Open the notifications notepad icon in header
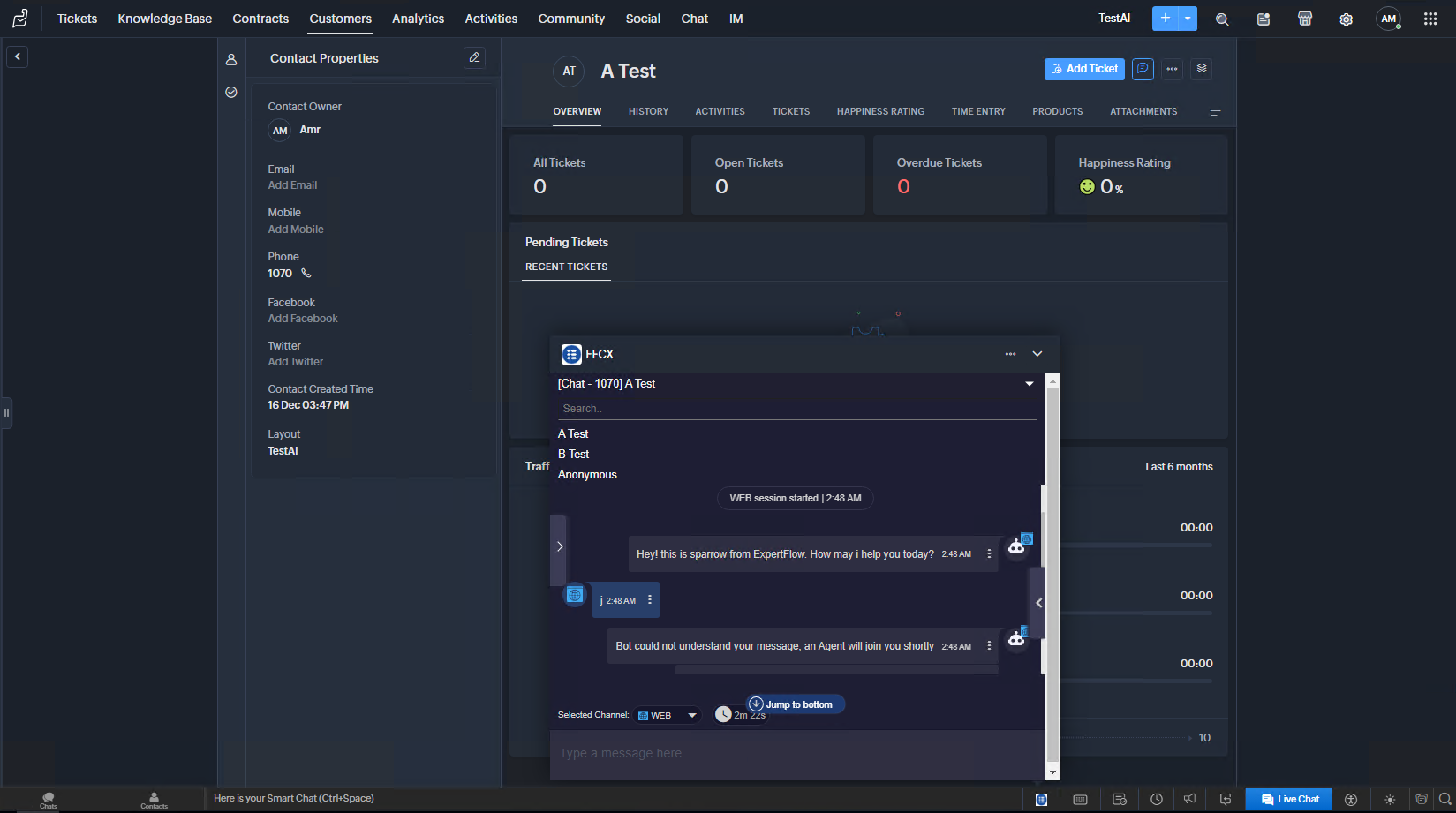The image size is (1456, 813). click(1264, 19)
